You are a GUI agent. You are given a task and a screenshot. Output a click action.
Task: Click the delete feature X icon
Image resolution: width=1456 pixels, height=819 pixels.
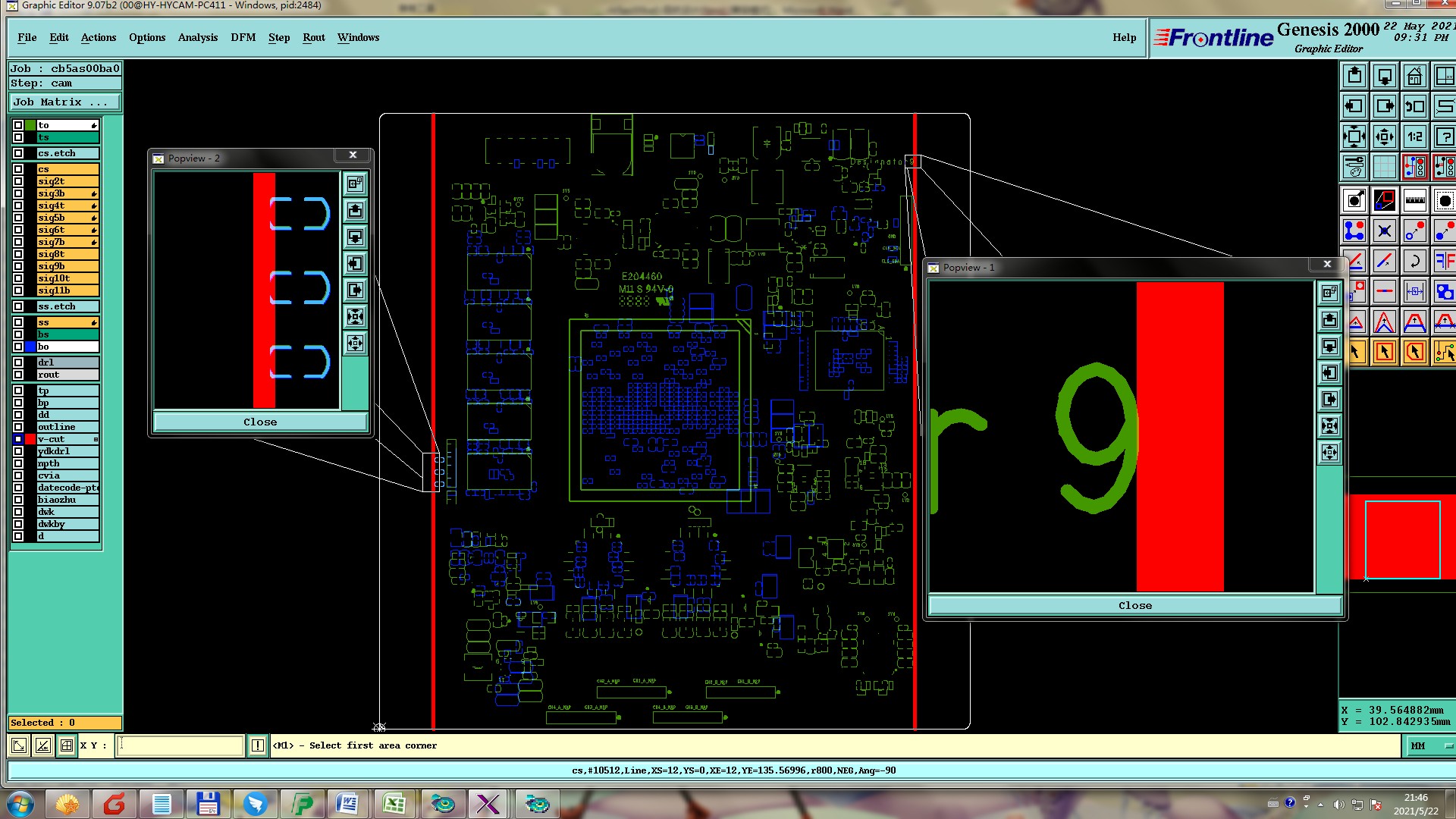[x=1385, y=231]
